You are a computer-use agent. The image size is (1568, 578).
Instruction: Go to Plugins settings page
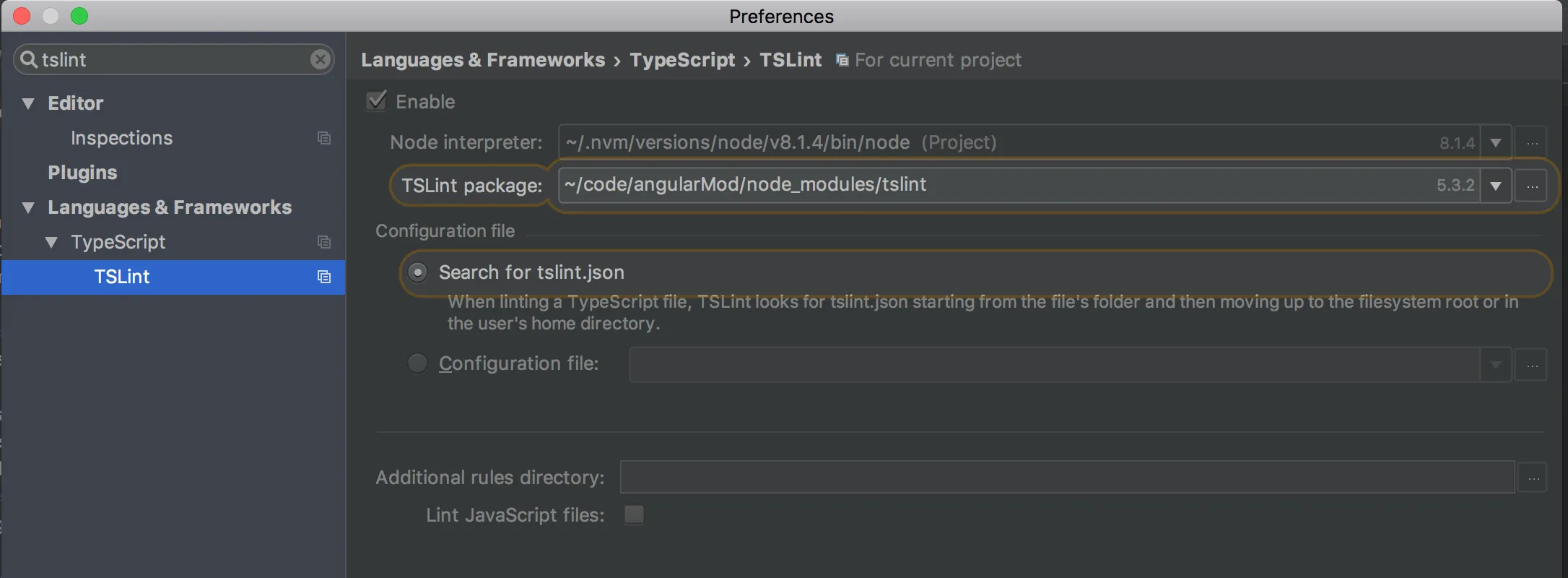click(x=82, y=173)
